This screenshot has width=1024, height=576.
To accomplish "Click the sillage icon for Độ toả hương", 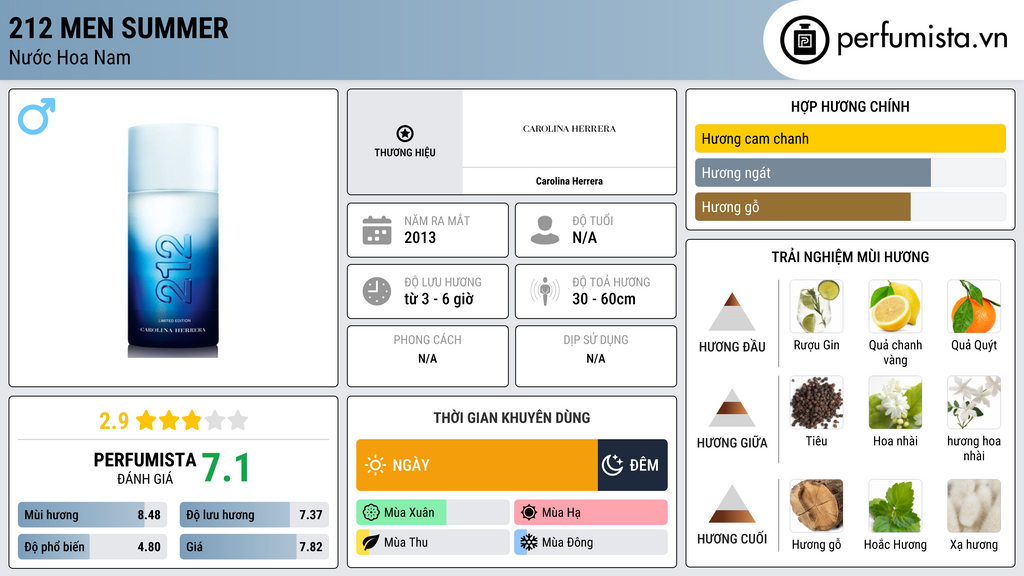I will [x=545, y=291].
